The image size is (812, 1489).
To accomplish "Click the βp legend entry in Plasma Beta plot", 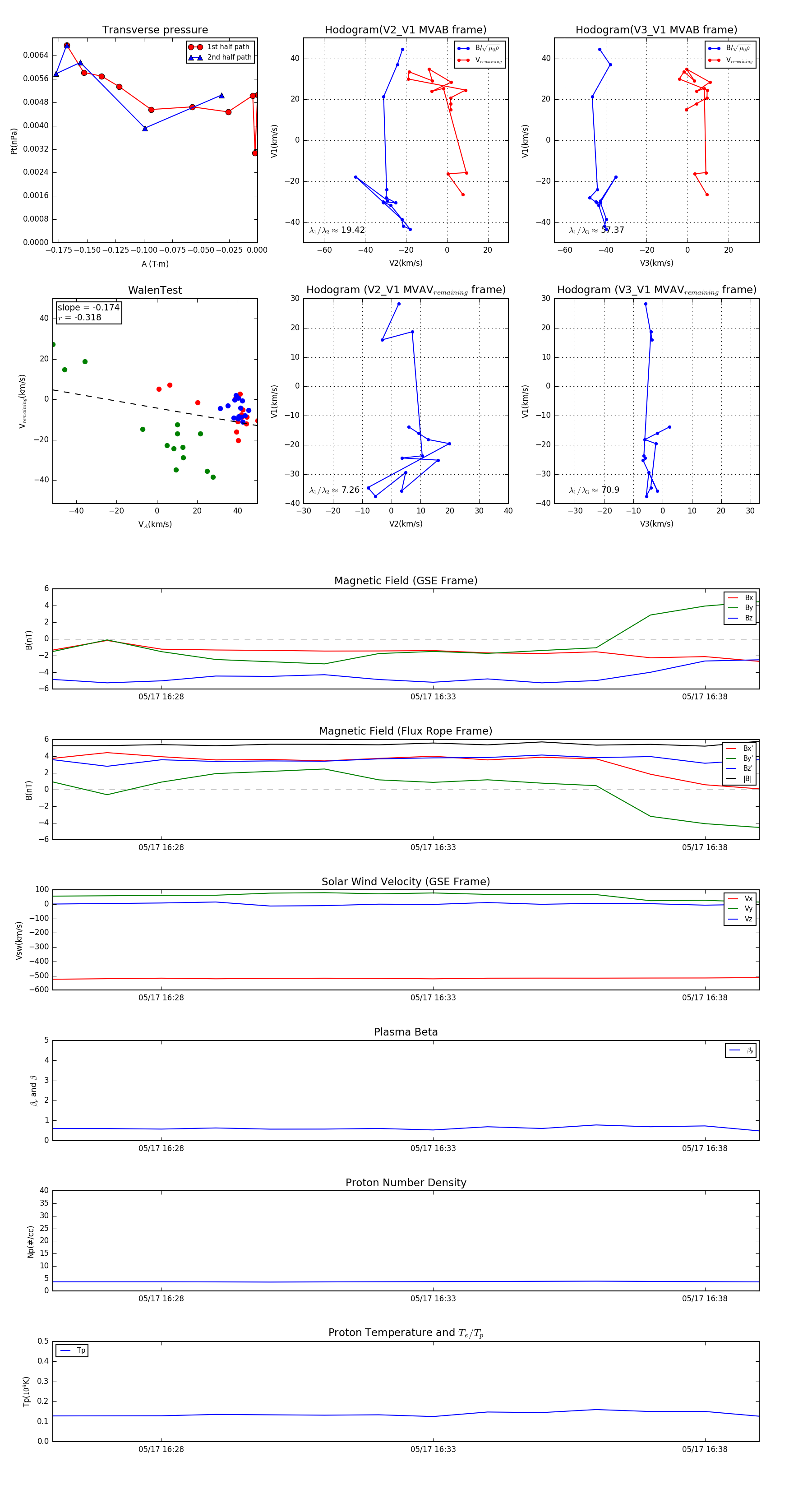I will click(x=741, y=1050).
